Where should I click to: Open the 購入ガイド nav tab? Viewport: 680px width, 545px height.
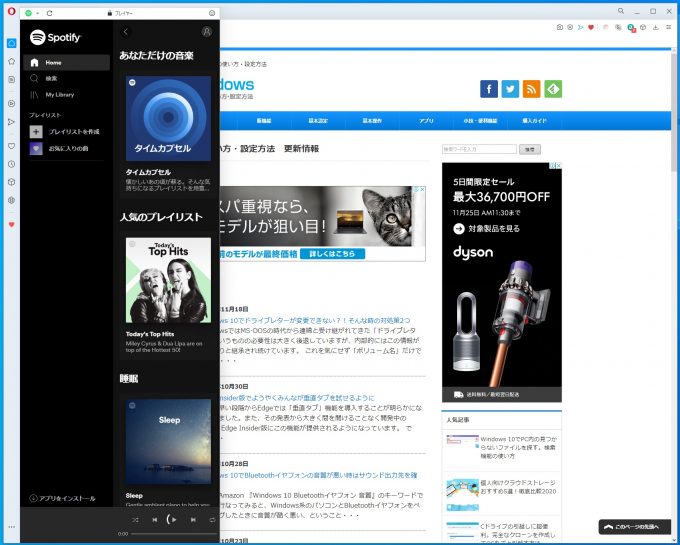point(534,121)
